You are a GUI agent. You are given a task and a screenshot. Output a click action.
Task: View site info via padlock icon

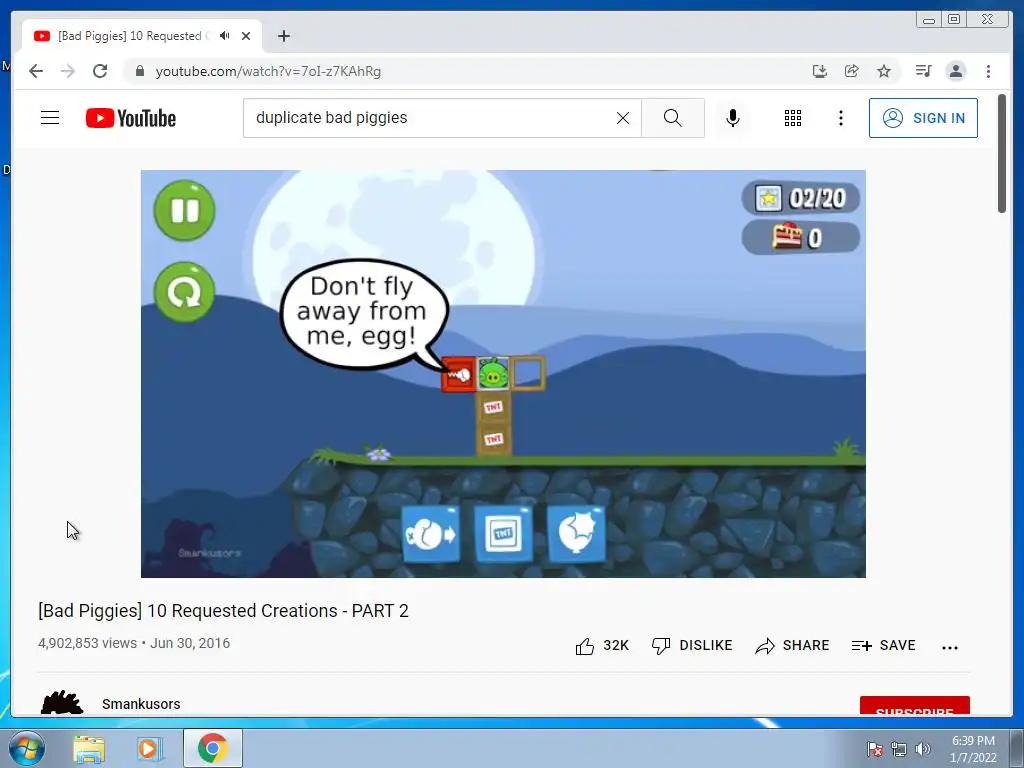pyautogui.click(x=139, y=71)
